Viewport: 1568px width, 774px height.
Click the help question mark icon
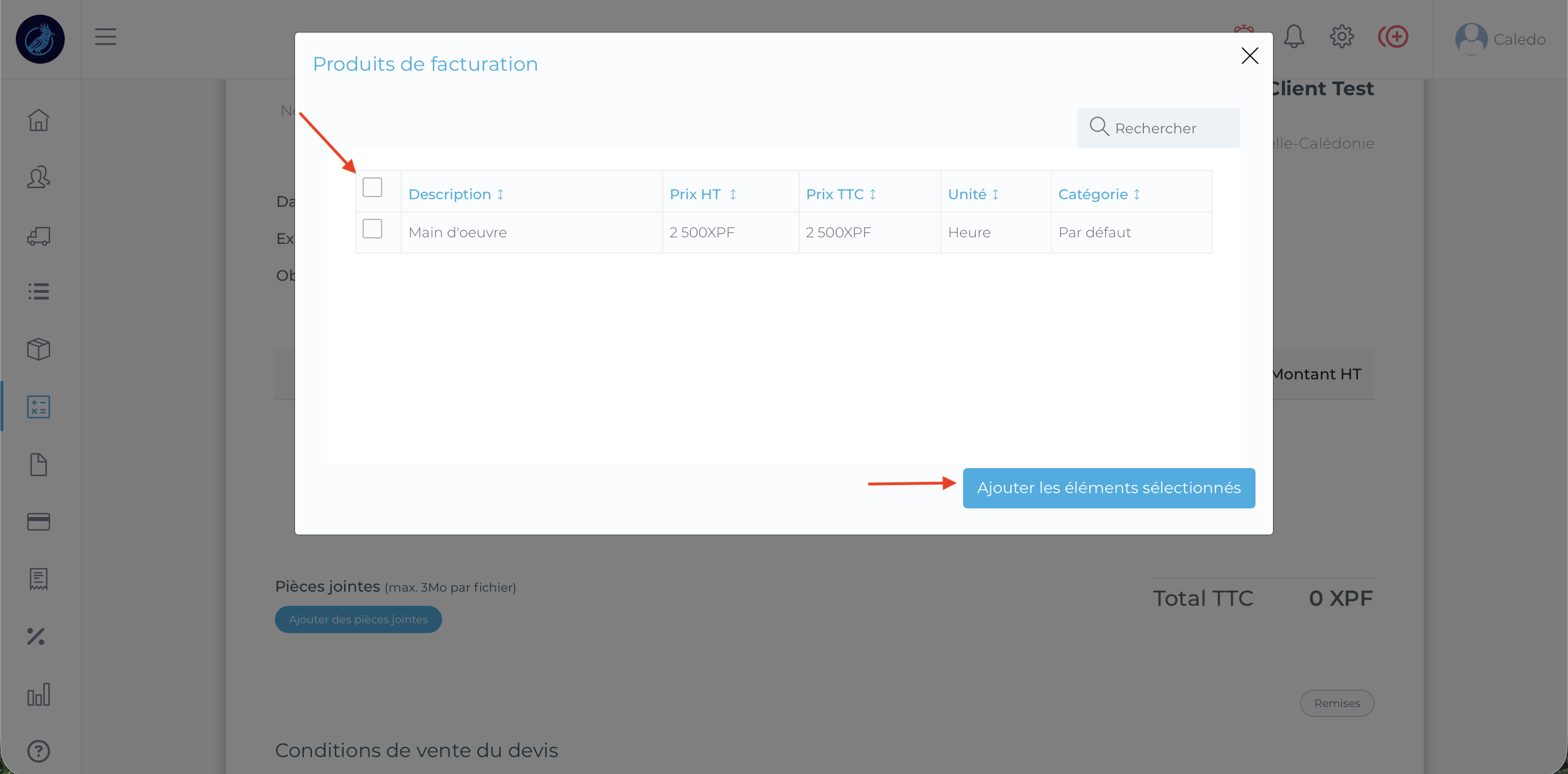point(38,751)
